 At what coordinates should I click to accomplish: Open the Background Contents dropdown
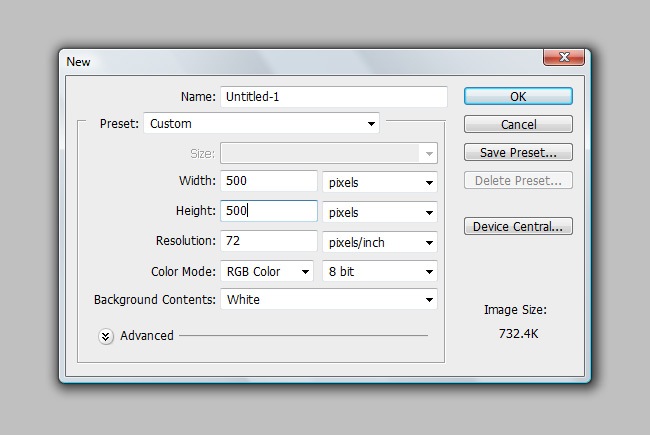328,300
